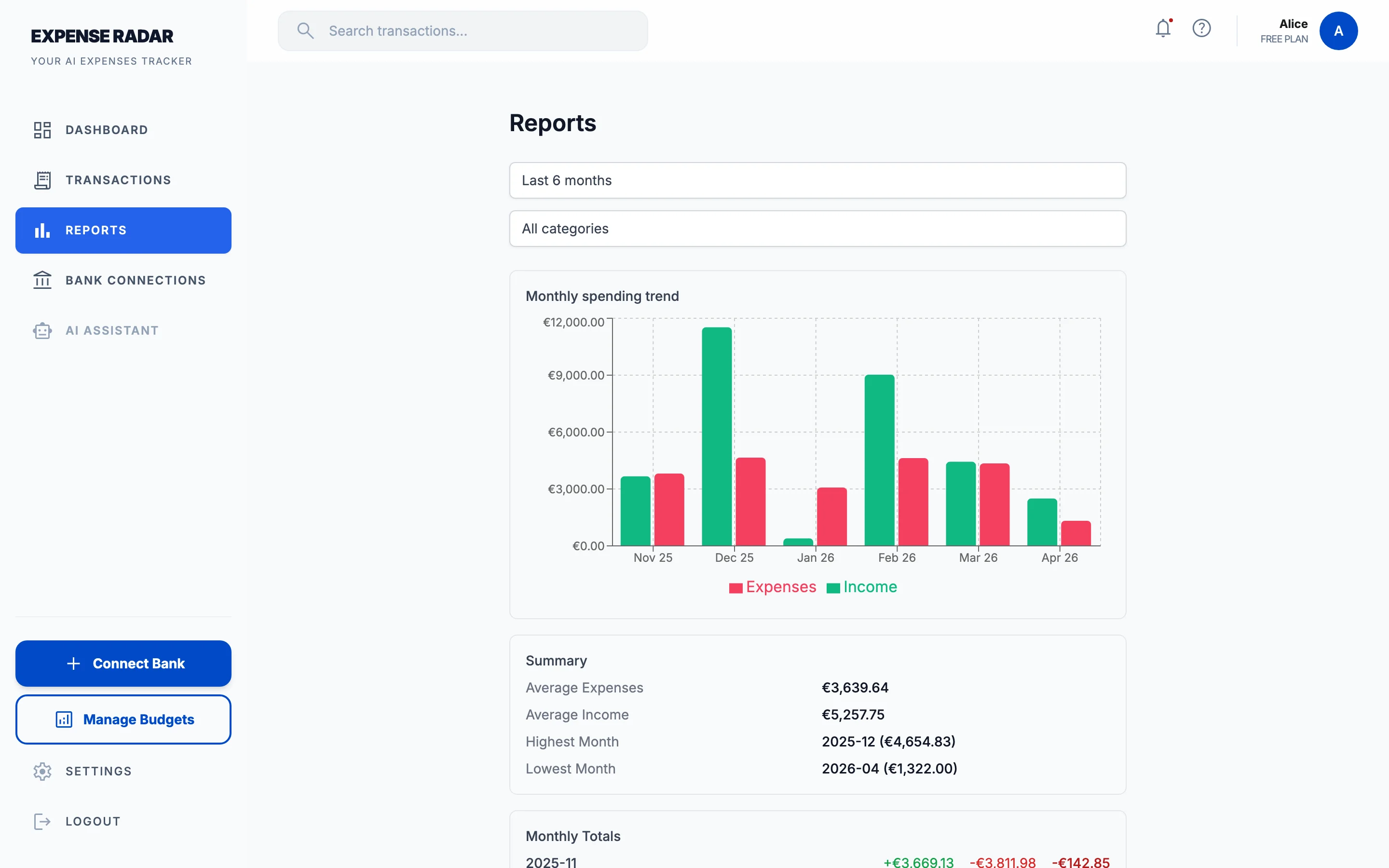Click the Bank Connections bank icon

(x=42, y=280)
